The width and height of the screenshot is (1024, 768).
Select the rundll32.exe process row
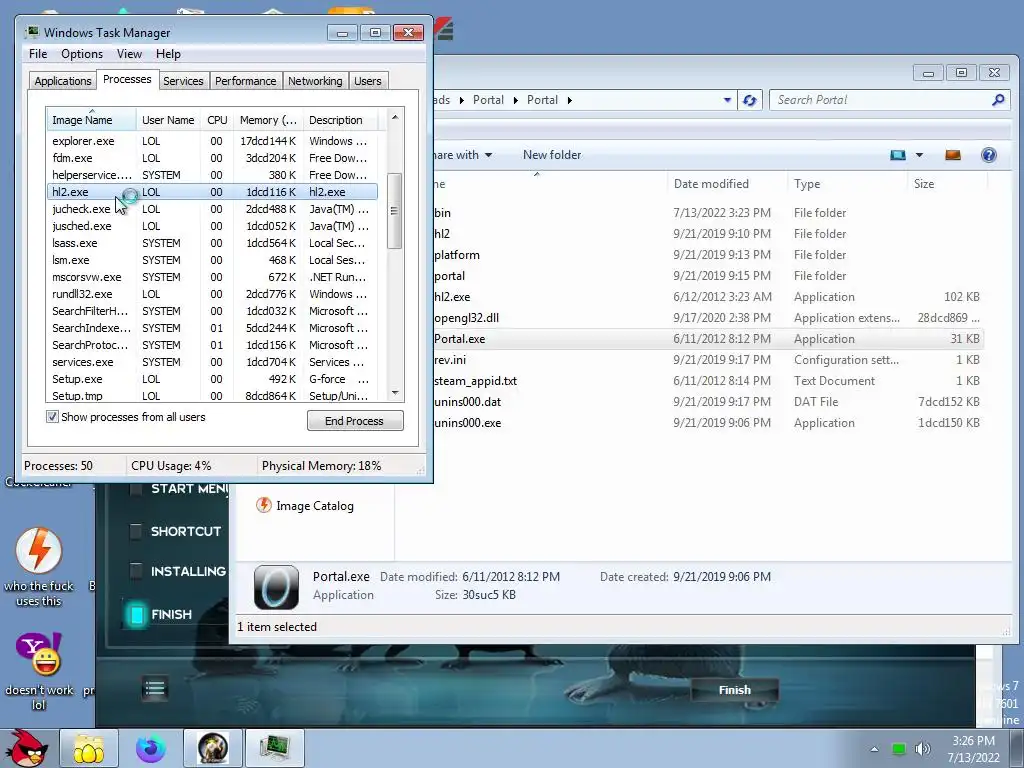pyautogui.click(x=212, y=294)
